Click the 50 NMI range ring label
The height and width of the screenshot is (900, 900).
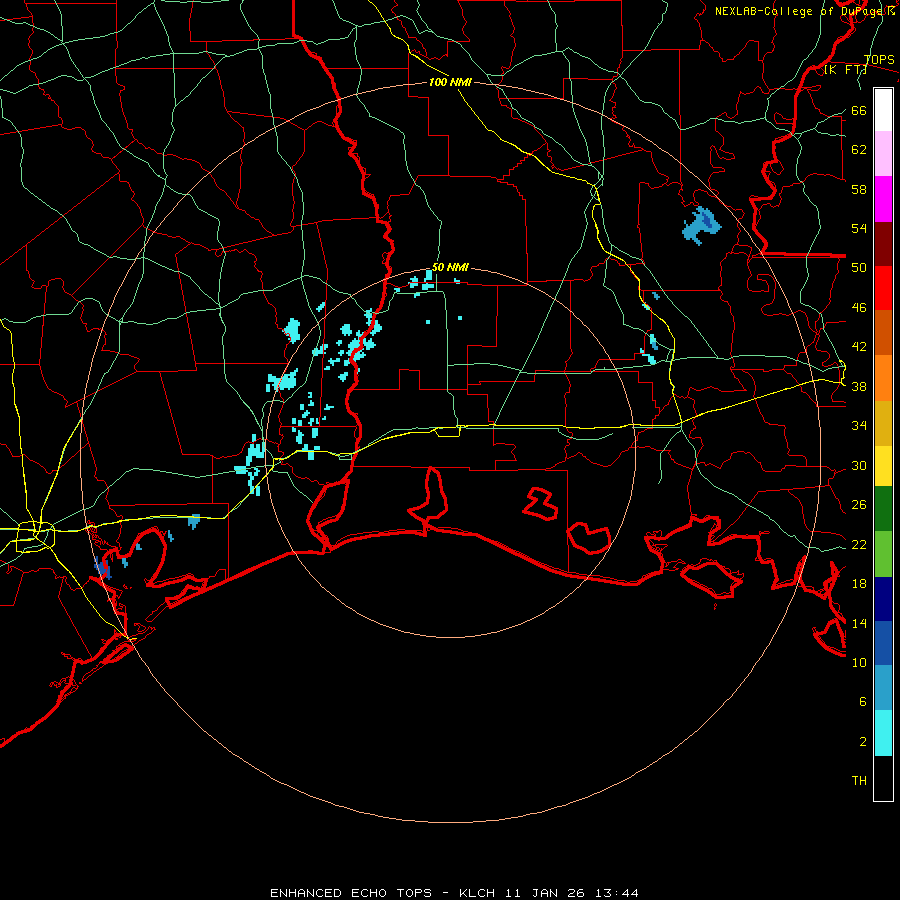pyautogui.click(x=450, y=267)
